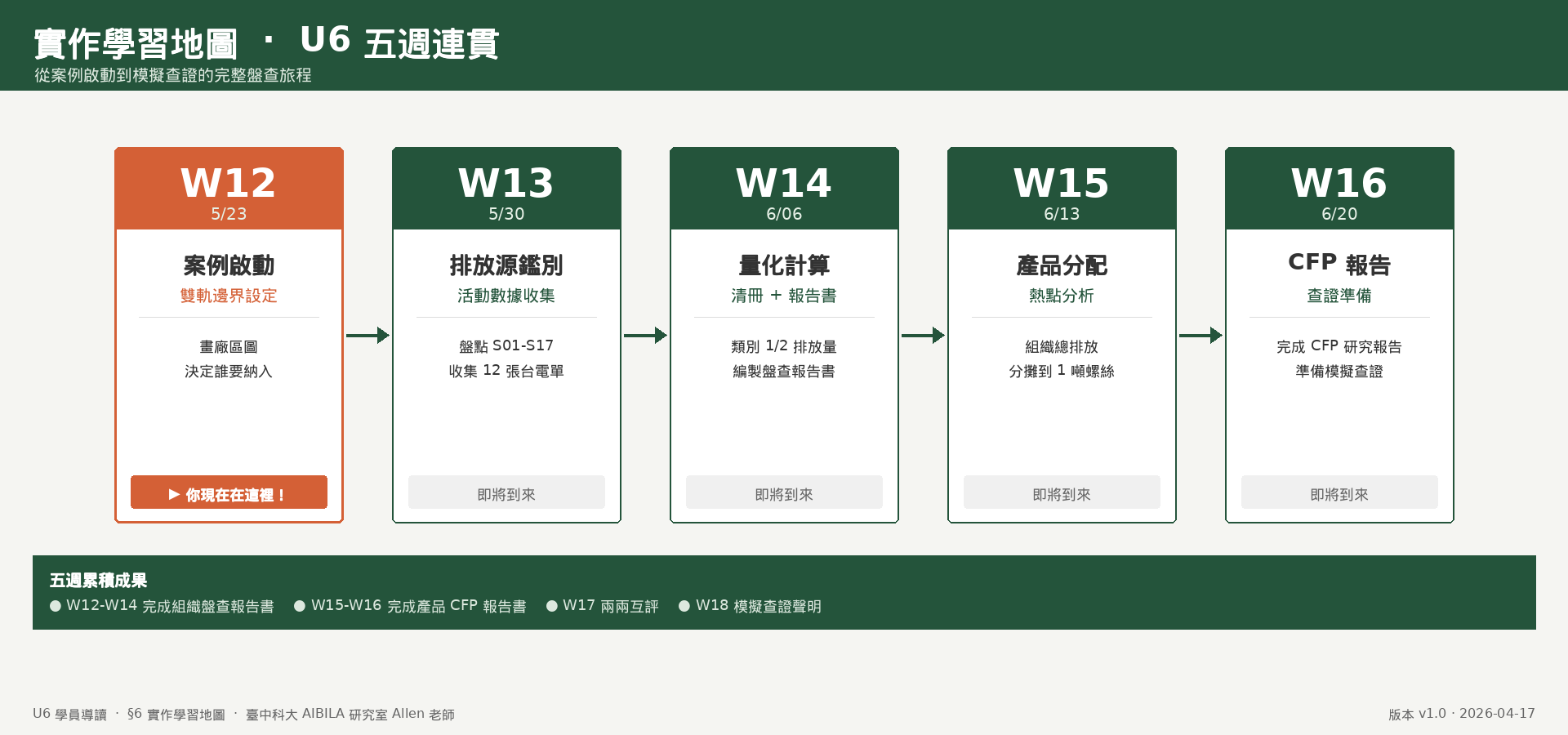Click the '完成 CFP 研究報告' line
Screen dimensions: 1568x735
coord(1339,346)
